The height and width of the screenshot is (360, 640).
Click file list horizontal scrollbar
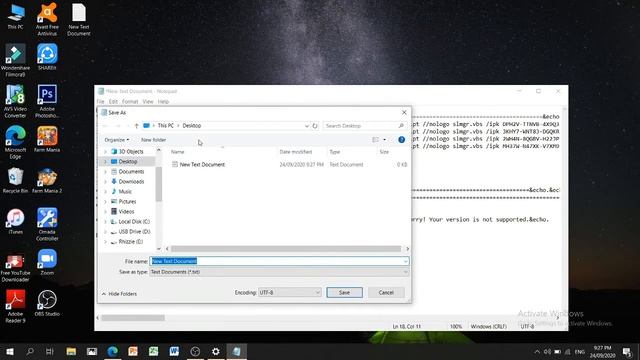[286, 249]
